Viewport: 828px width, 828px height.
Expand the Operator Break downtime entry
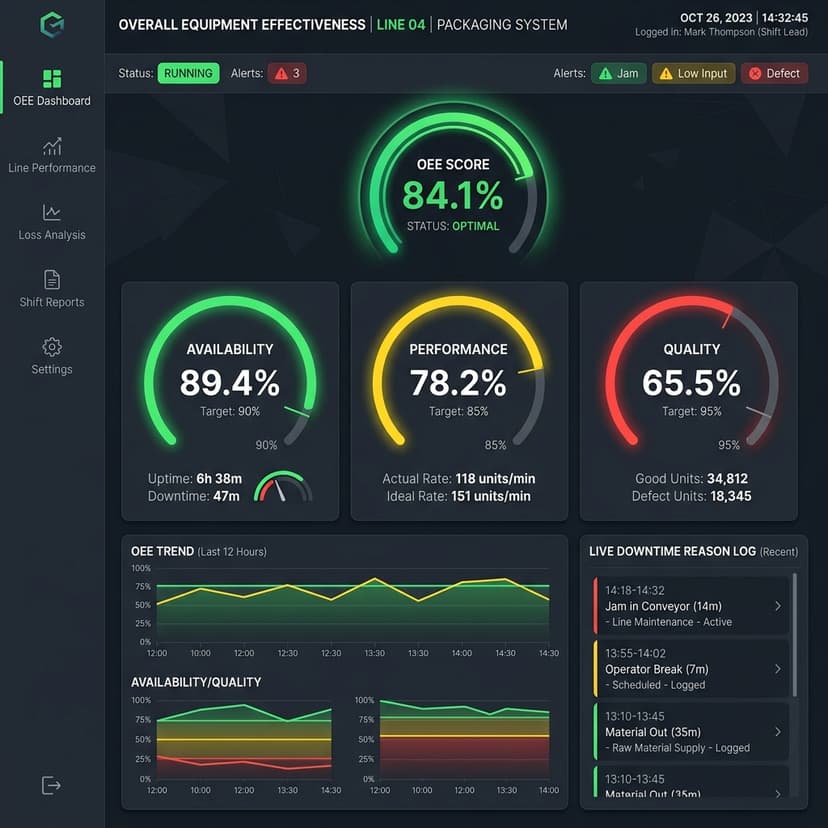click(693, 668)
